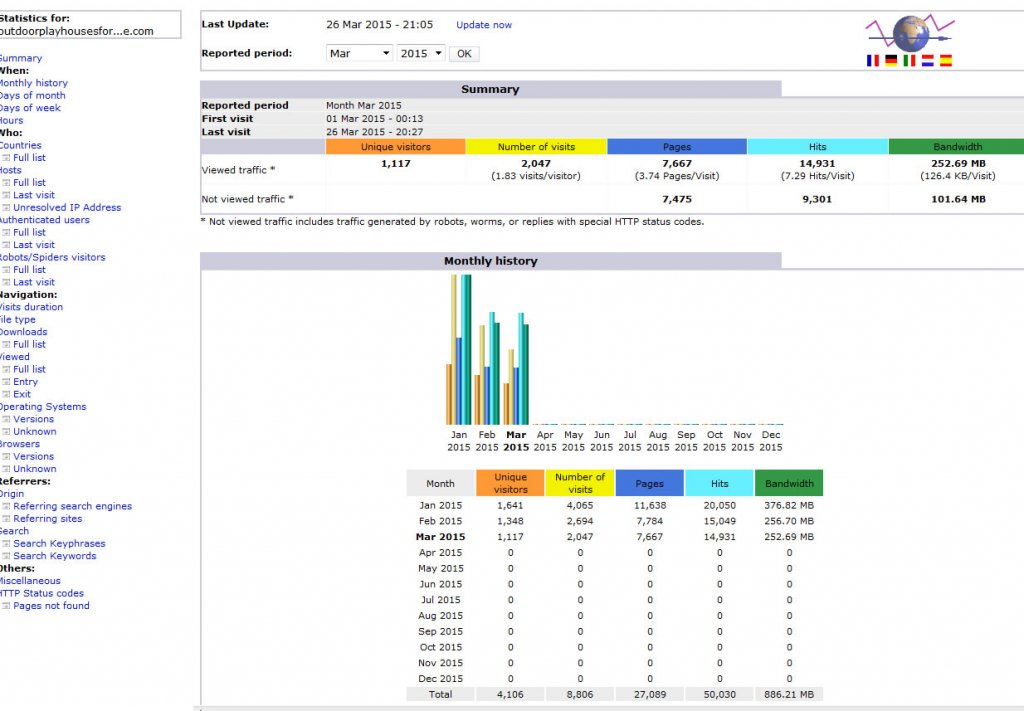Open the Downloads report link
The image size is (1024, 711).
point(24,332)
